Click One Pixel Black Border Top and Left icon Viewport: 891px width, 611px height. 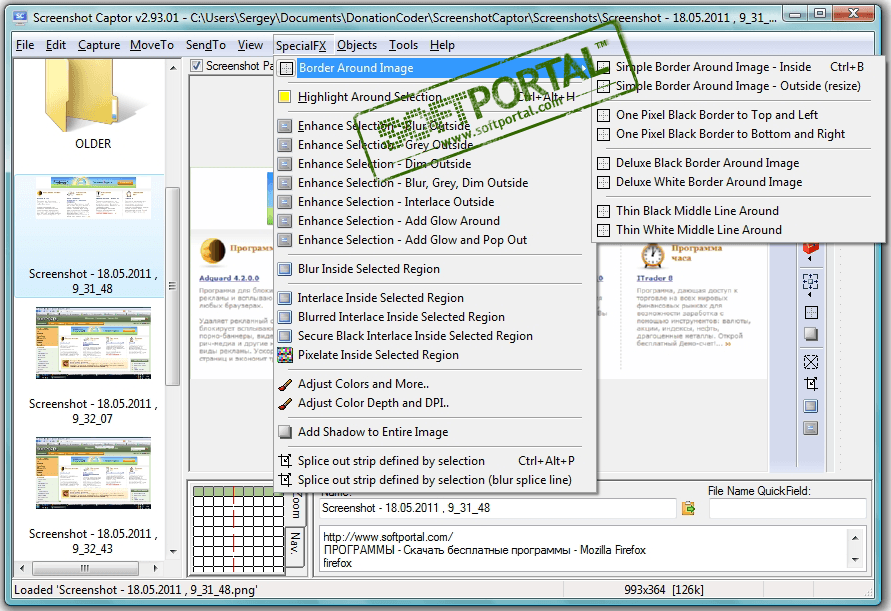point(603,115)
